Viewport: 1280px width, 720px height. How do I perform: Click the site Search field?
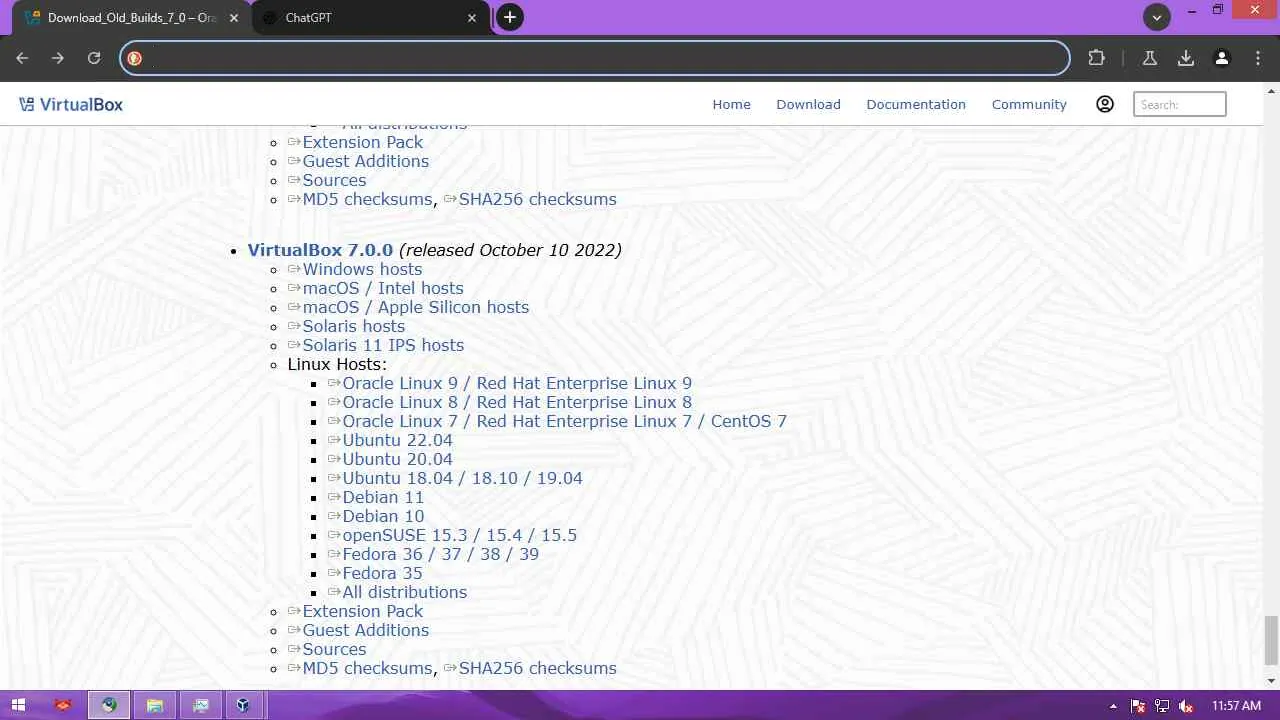point(1180,104)
